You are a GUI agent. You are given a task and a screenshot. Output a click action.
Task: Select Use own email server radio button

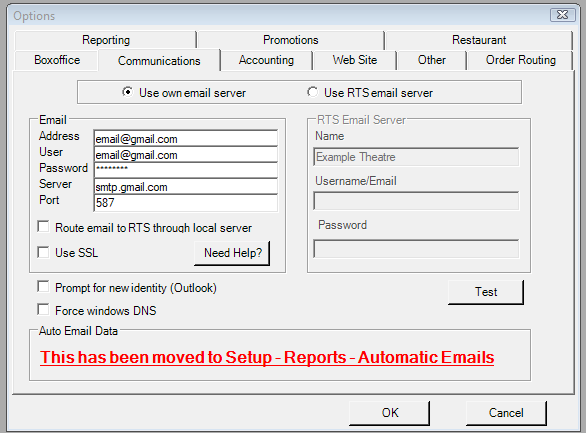tap(127, 92)
